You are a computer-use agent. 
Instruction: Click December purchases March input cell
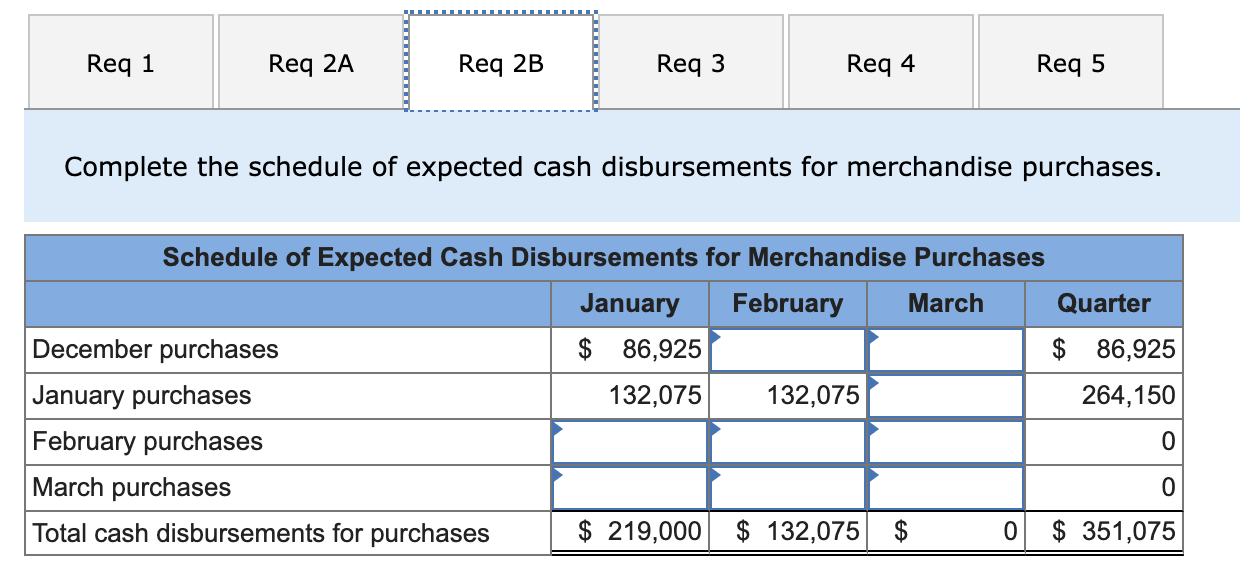click(x=946, y=350)
